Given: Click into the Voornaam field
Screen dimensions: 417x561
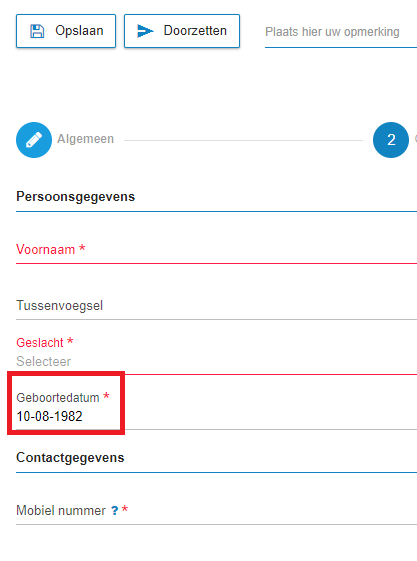Looking at the screenshot, I should click(x=216, y=249).
